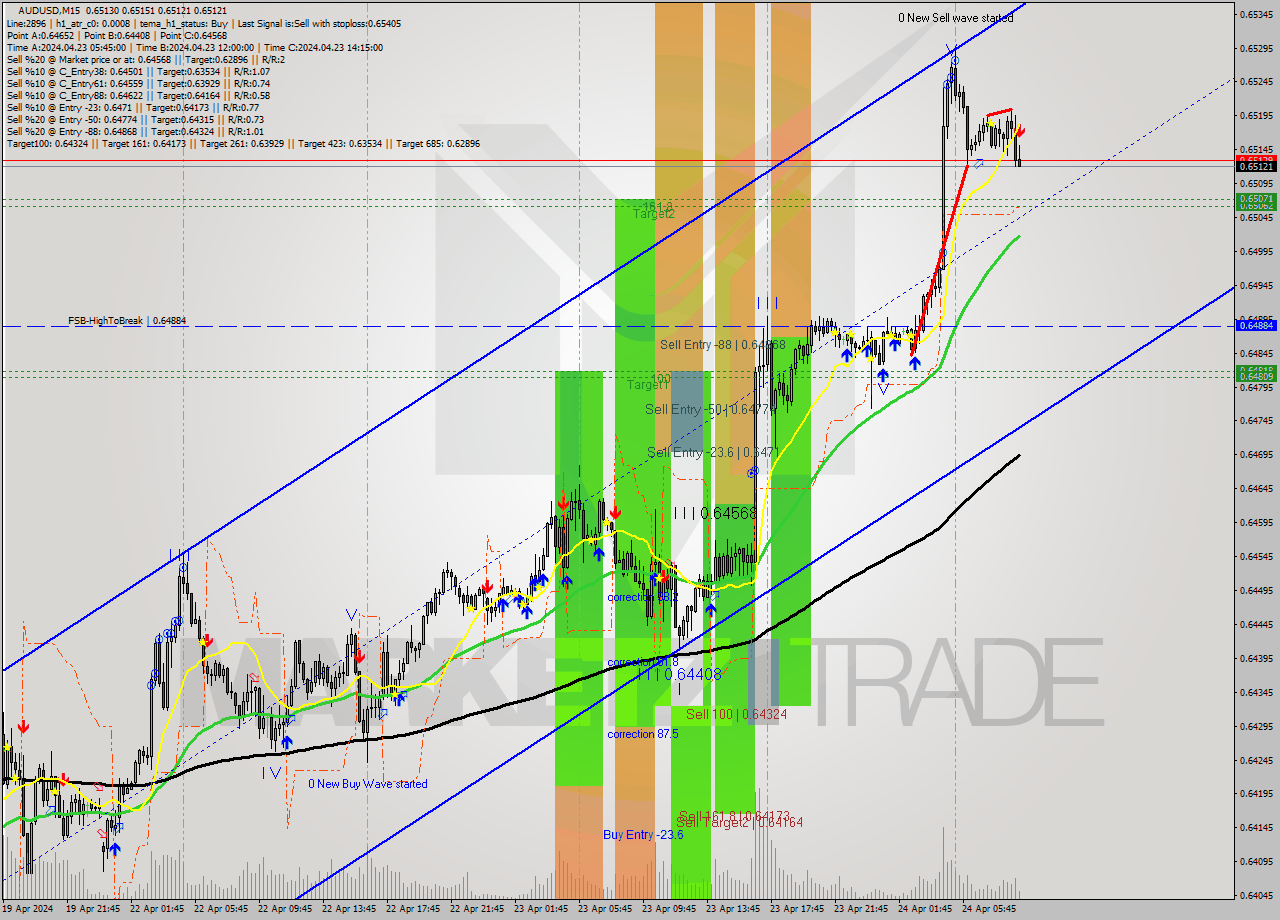Viewport: 1280px width, 920px height.
Task: Click the 'Target100: 0.64324' targets info line
Action: [x=243, y=144]
